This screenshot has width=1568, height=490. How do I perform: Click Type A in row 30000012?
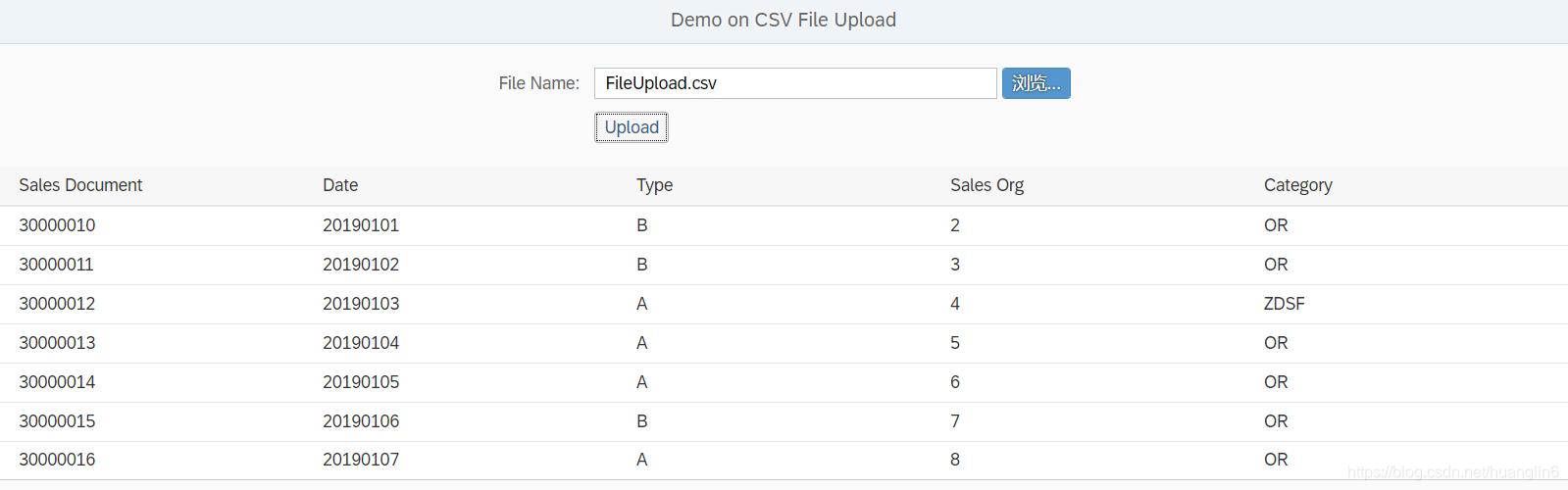[642, 304]
